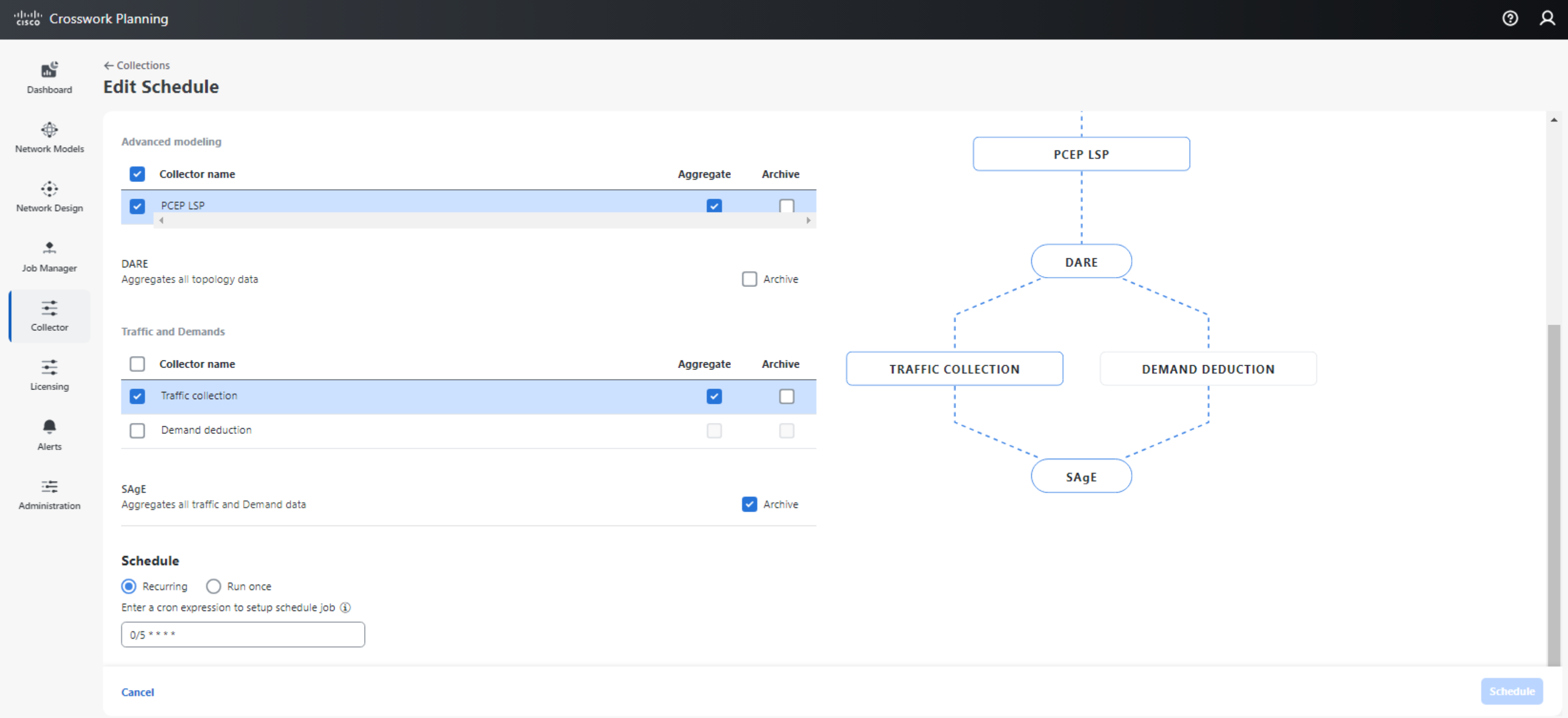1568x718 pixels.
Task: Click the Cisco logo in header
Action: 27,18
